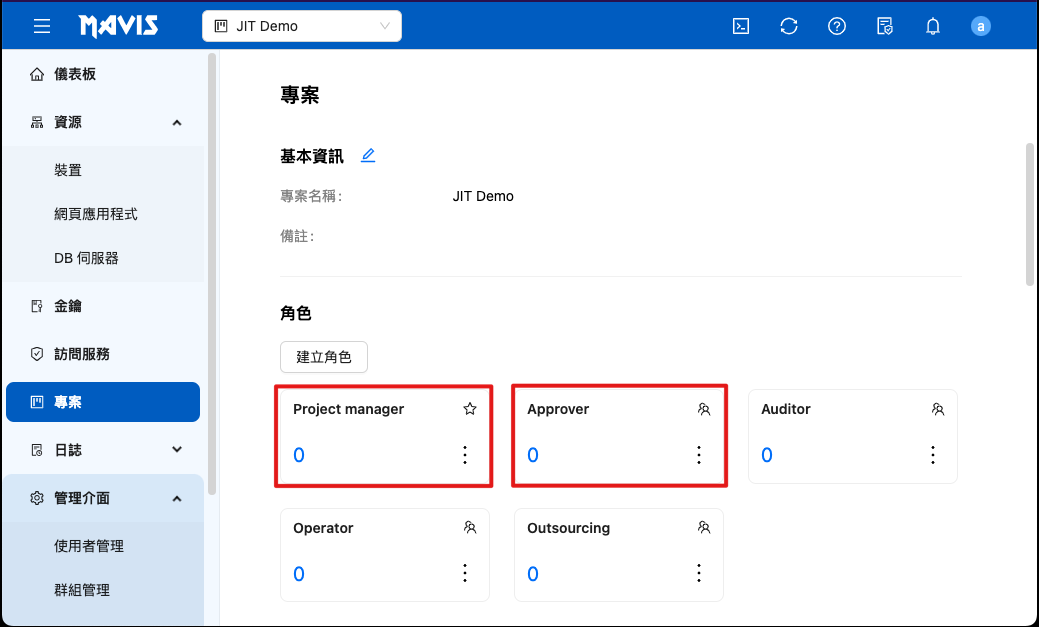Edit basic info with pencil icon

coord(368,156)
